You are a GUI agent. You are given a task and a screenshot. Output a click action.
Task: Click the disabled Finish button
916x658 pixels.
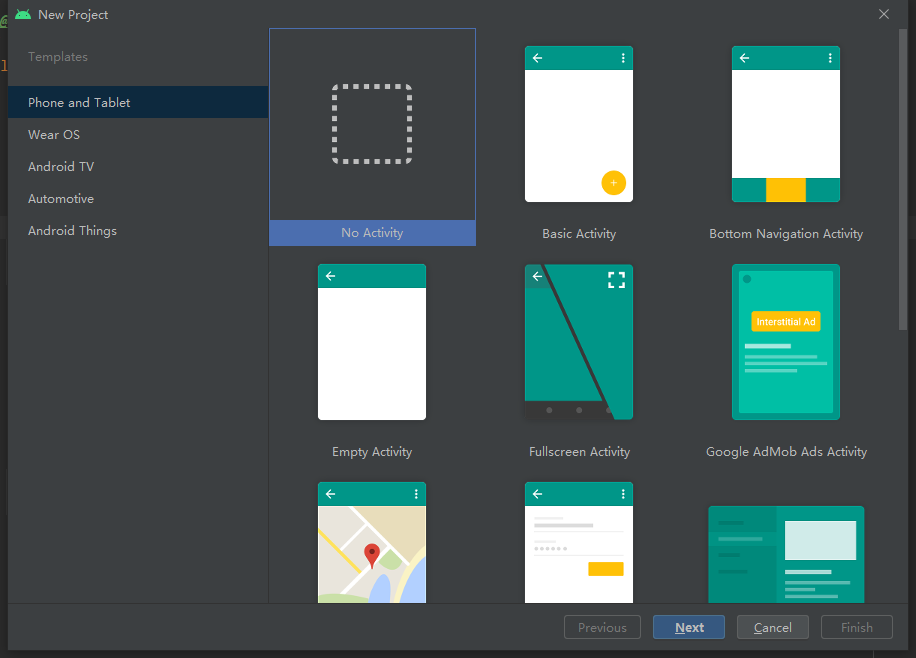click(x=856, y=627)
